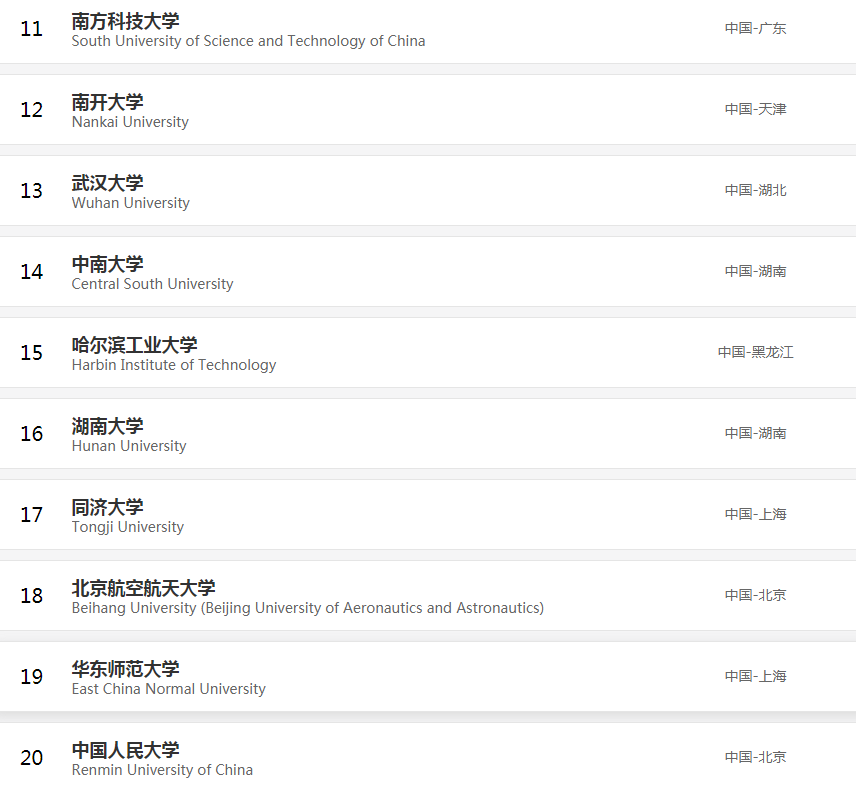Open the Tongji University link
Screen dimensions: 856x792
[x=127, y=527]
